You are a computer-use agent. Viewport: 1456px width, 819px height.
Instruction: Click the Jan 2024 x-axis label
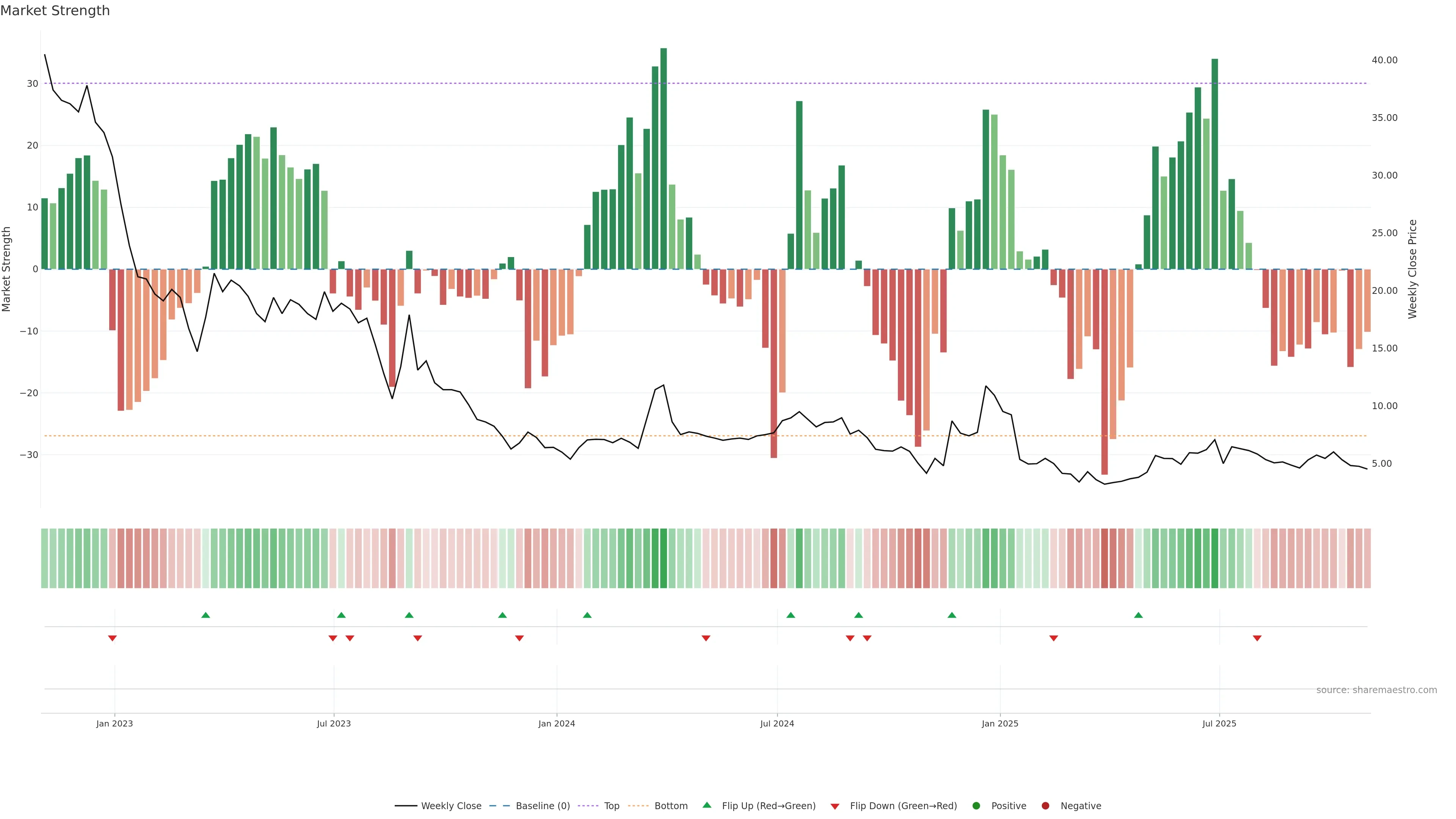[x=556, y=723]
